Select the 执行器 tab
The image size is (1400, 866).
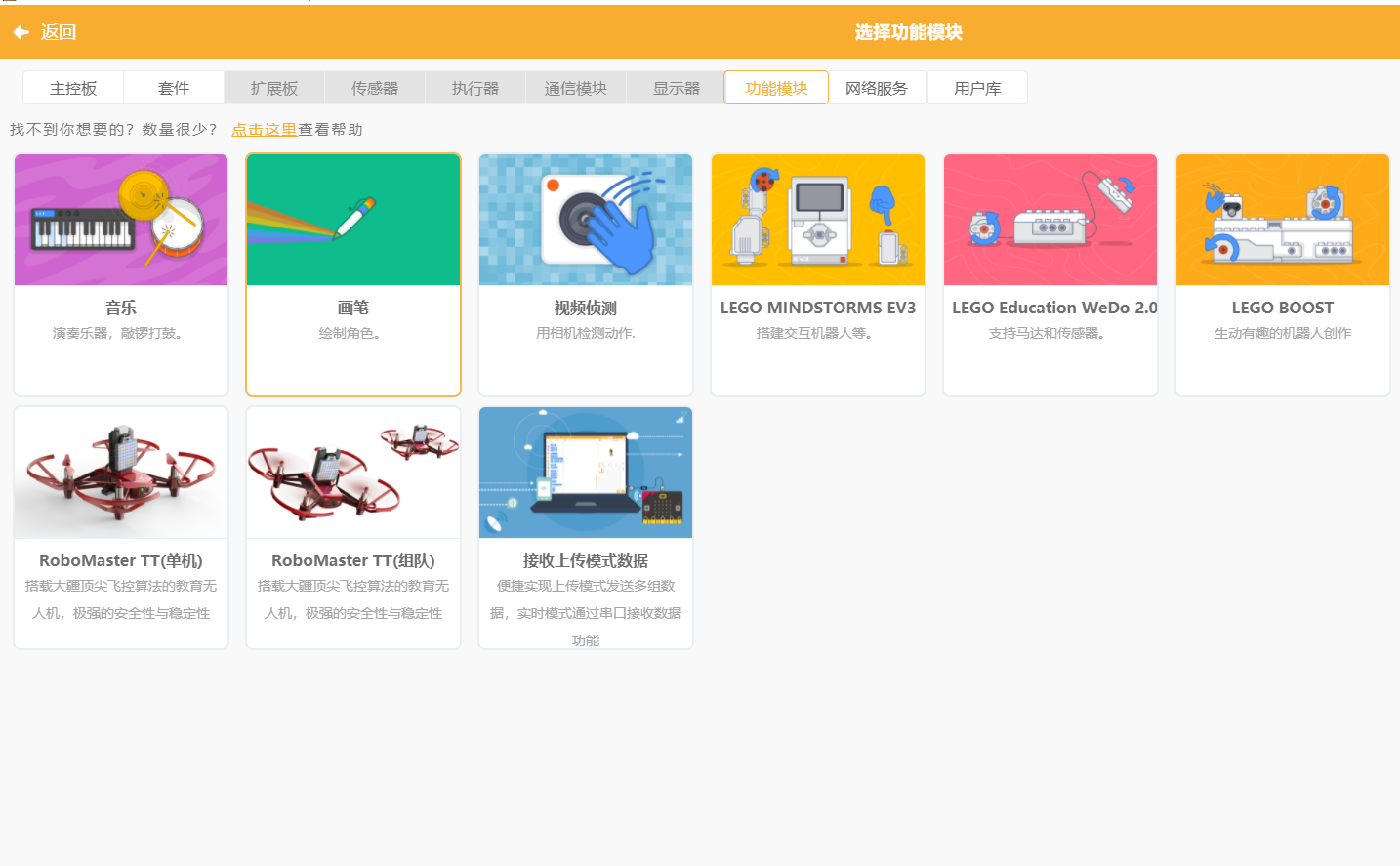475,88
